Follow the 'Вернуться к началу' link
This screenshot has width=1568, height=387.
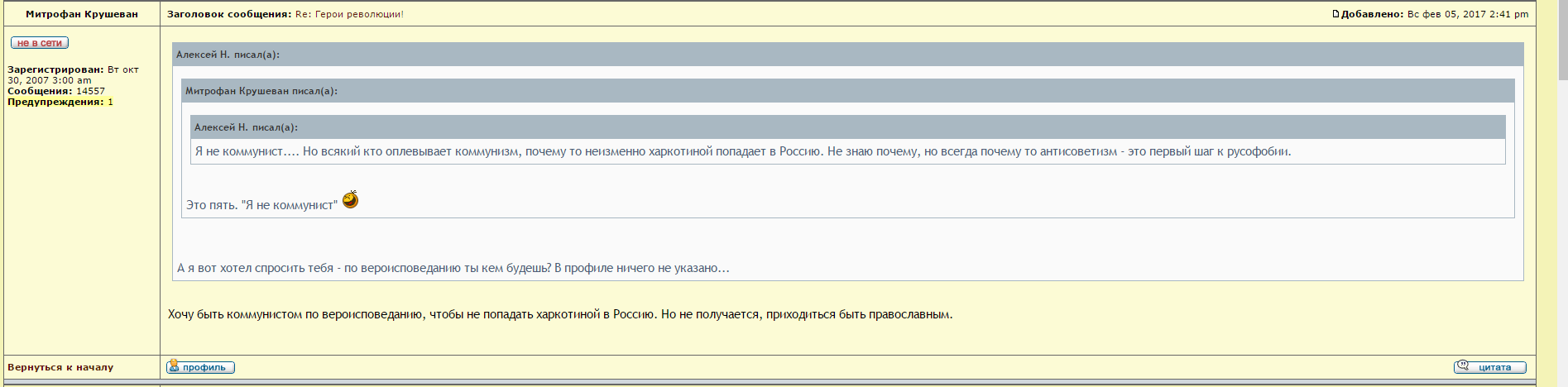[x=60, y=367]
